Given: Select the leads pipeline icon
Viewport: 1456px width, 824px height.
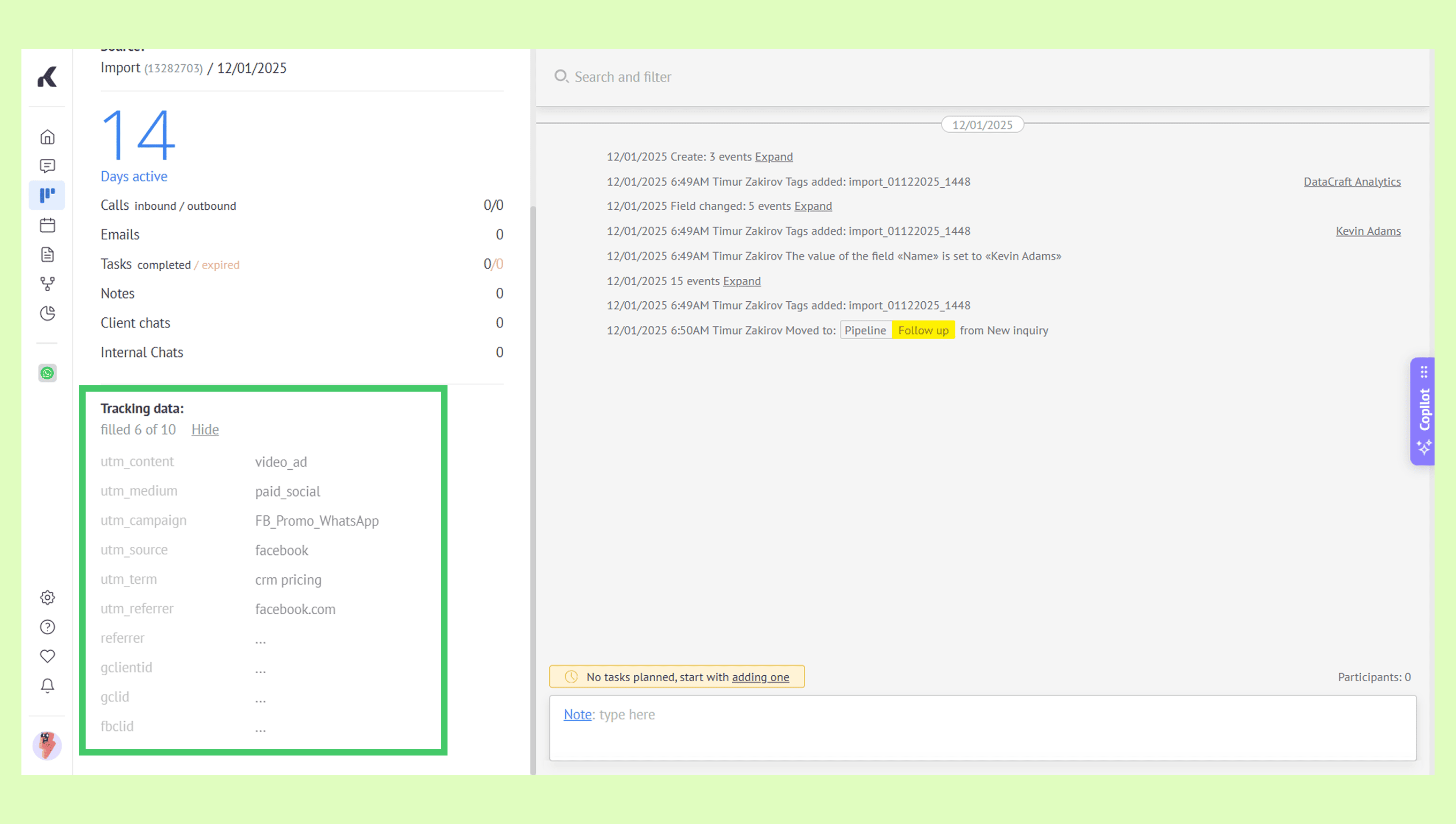Looking at the screenshot, I should tap(48, 195).
